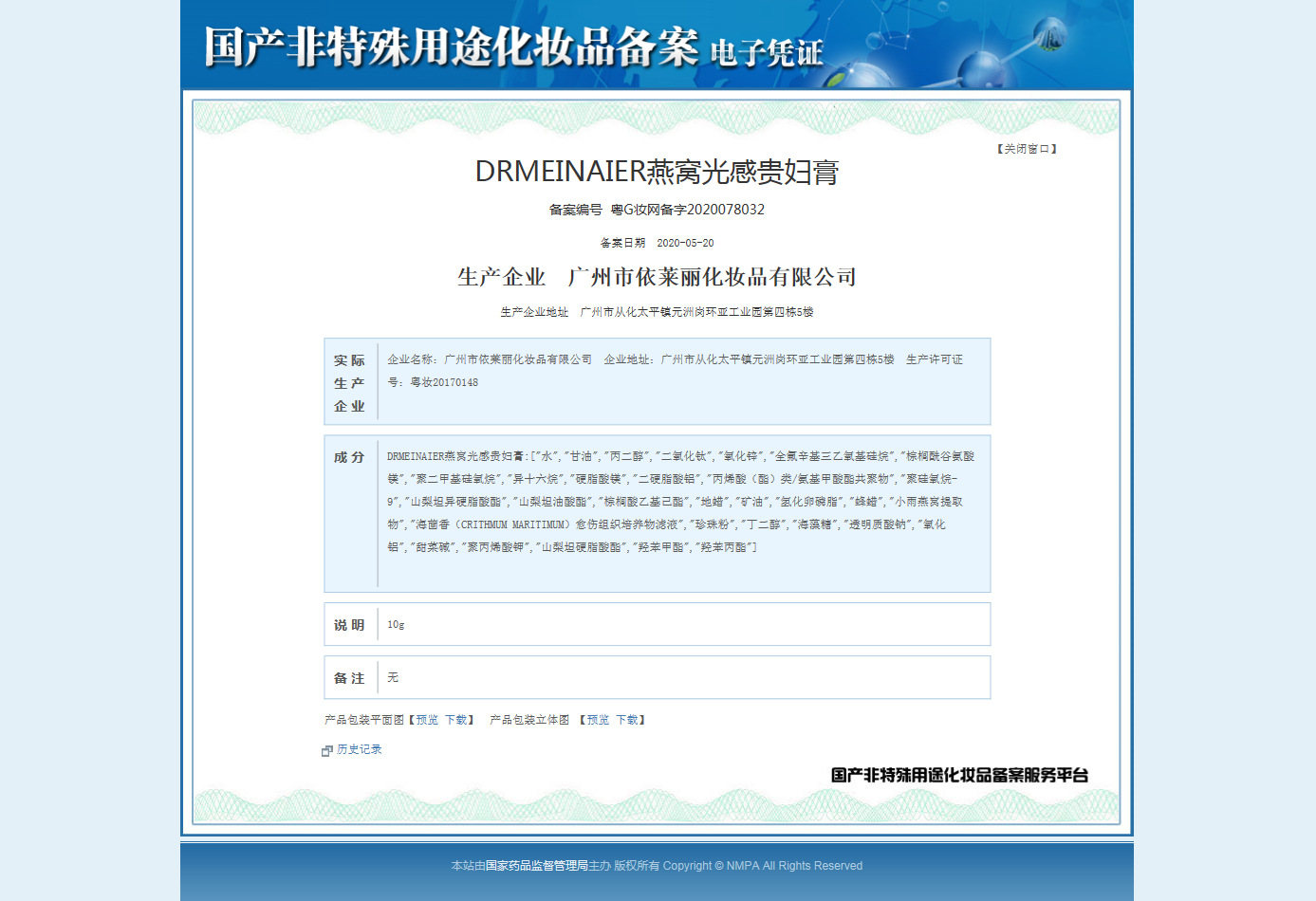Viewport: 1316px width, 901px height.
Task: Open the 历史记录 link
Action: point(360,749)
